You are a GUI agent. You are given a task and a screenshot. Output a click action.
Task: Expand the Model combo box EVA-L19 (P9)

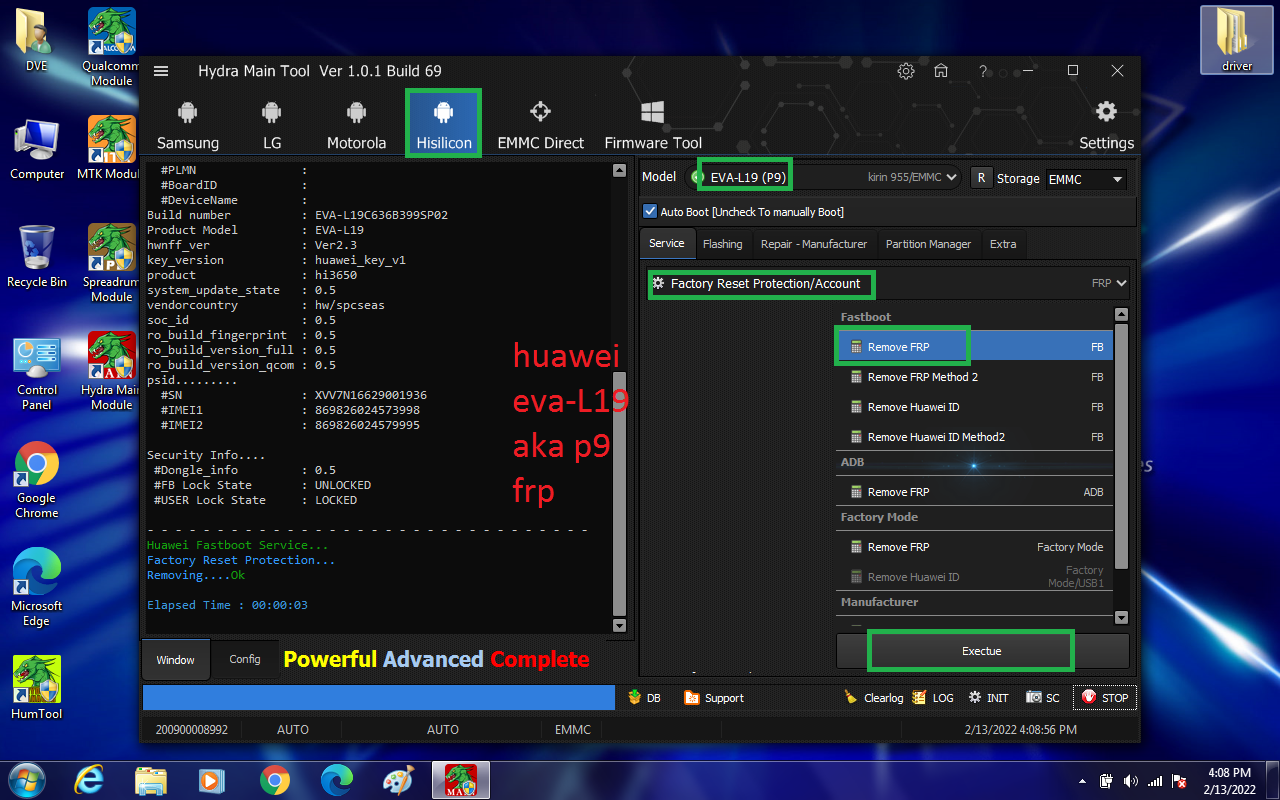(x=824, y=177)
